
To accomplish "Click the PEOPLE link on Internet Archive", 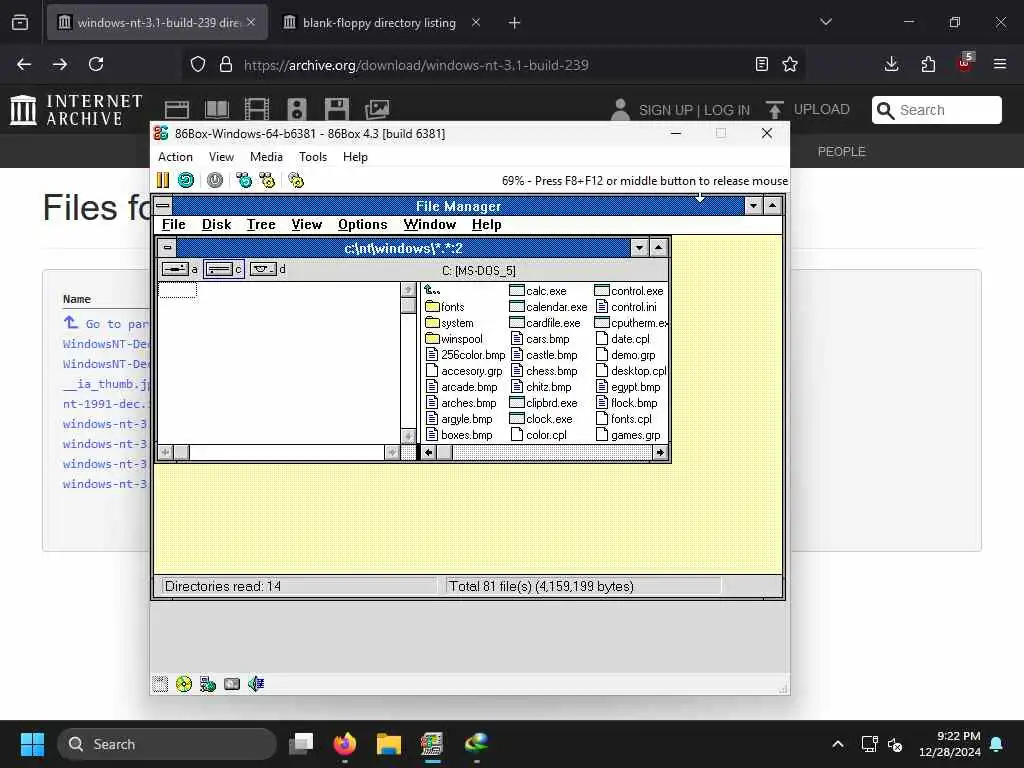I will tap(842, 152).
